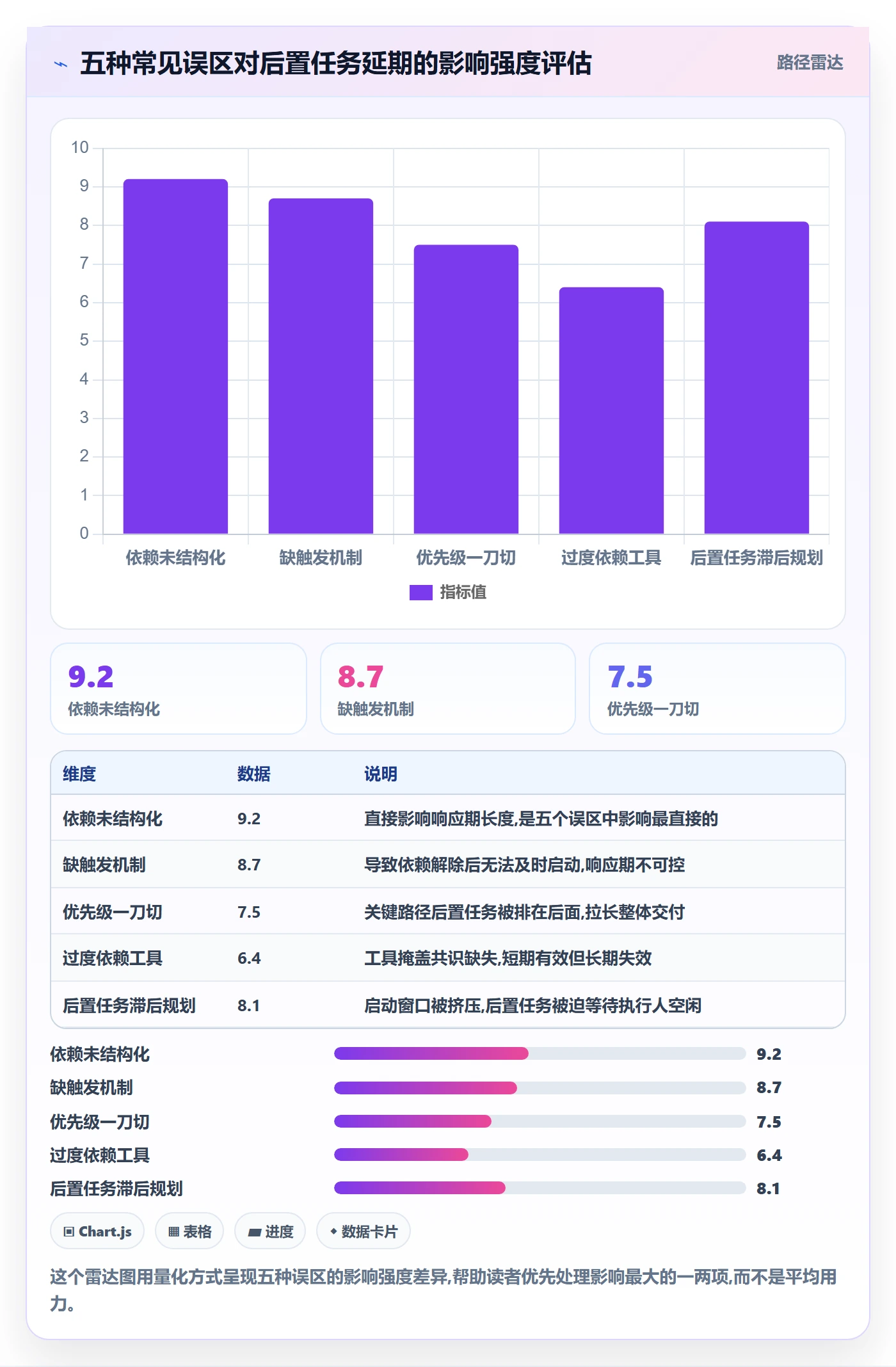Select the 后置任务滞后规划 table row name
The image size is (896, 1367).
[x=129, y=1005]
